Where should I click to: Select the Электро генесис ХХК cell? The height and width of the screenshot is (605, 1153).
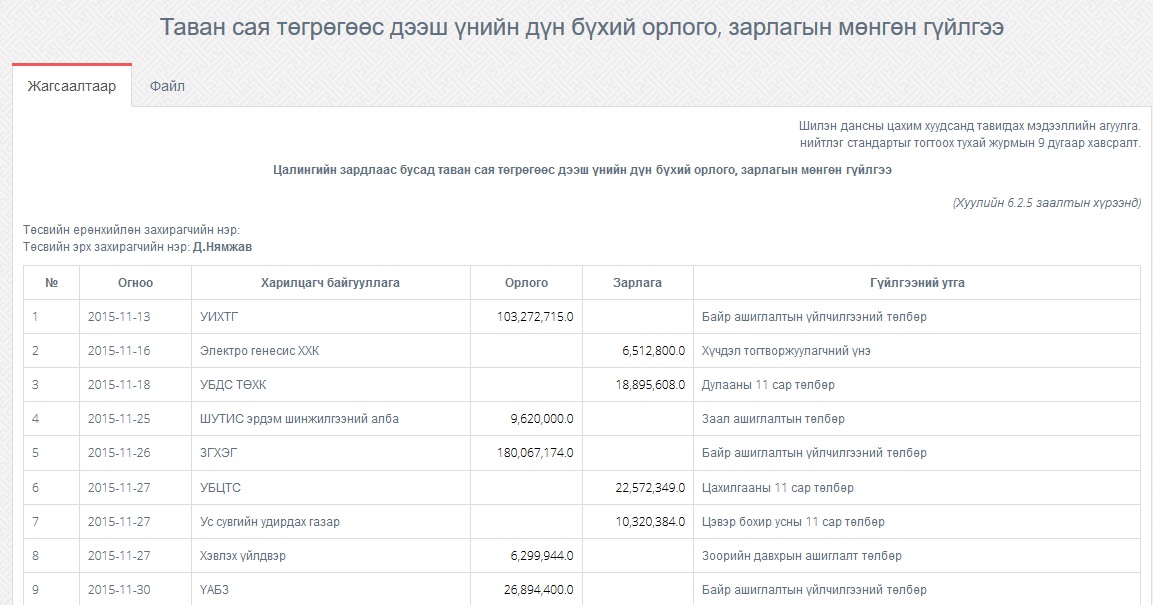coord(330,351)
